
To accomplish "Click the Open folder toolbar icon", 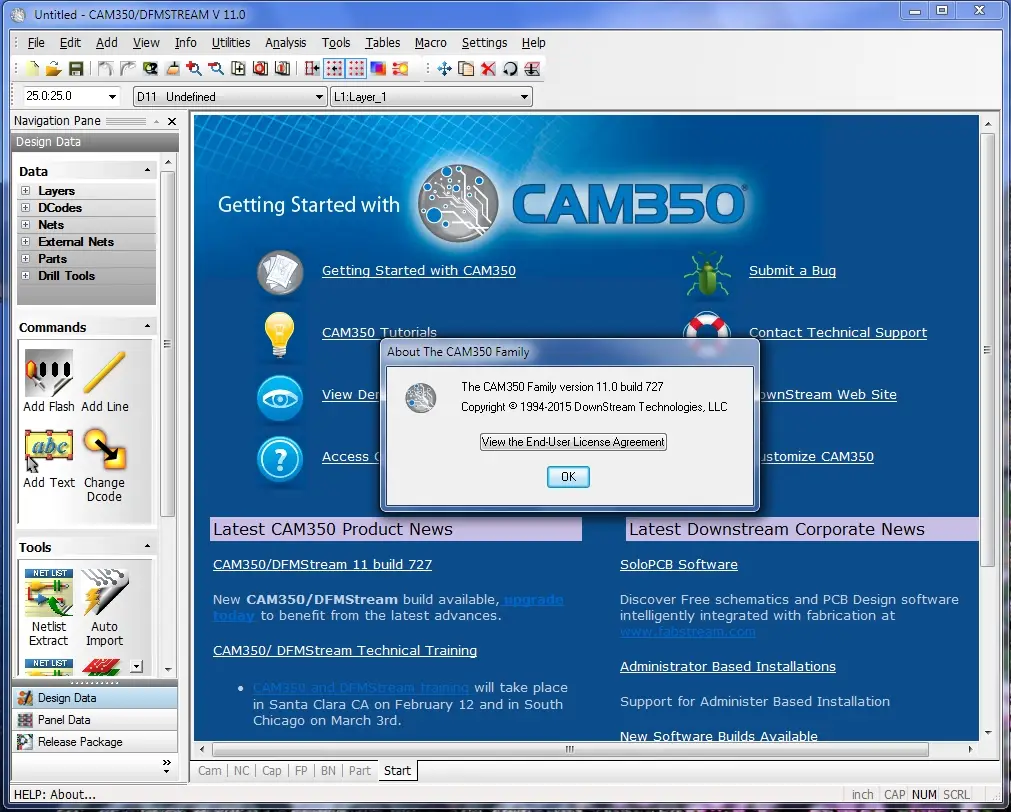I will 54,68.
